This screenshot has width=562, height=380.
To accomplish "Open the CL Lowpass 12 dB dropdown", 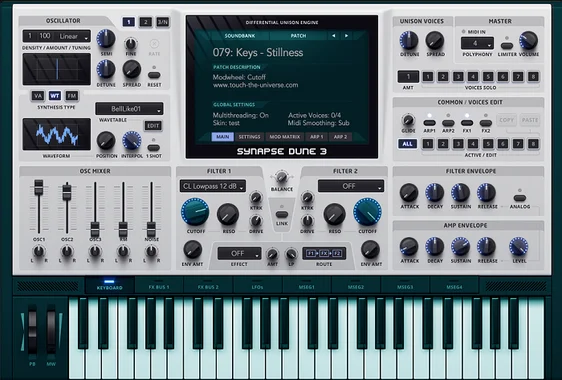I will [x=213, y=186].
